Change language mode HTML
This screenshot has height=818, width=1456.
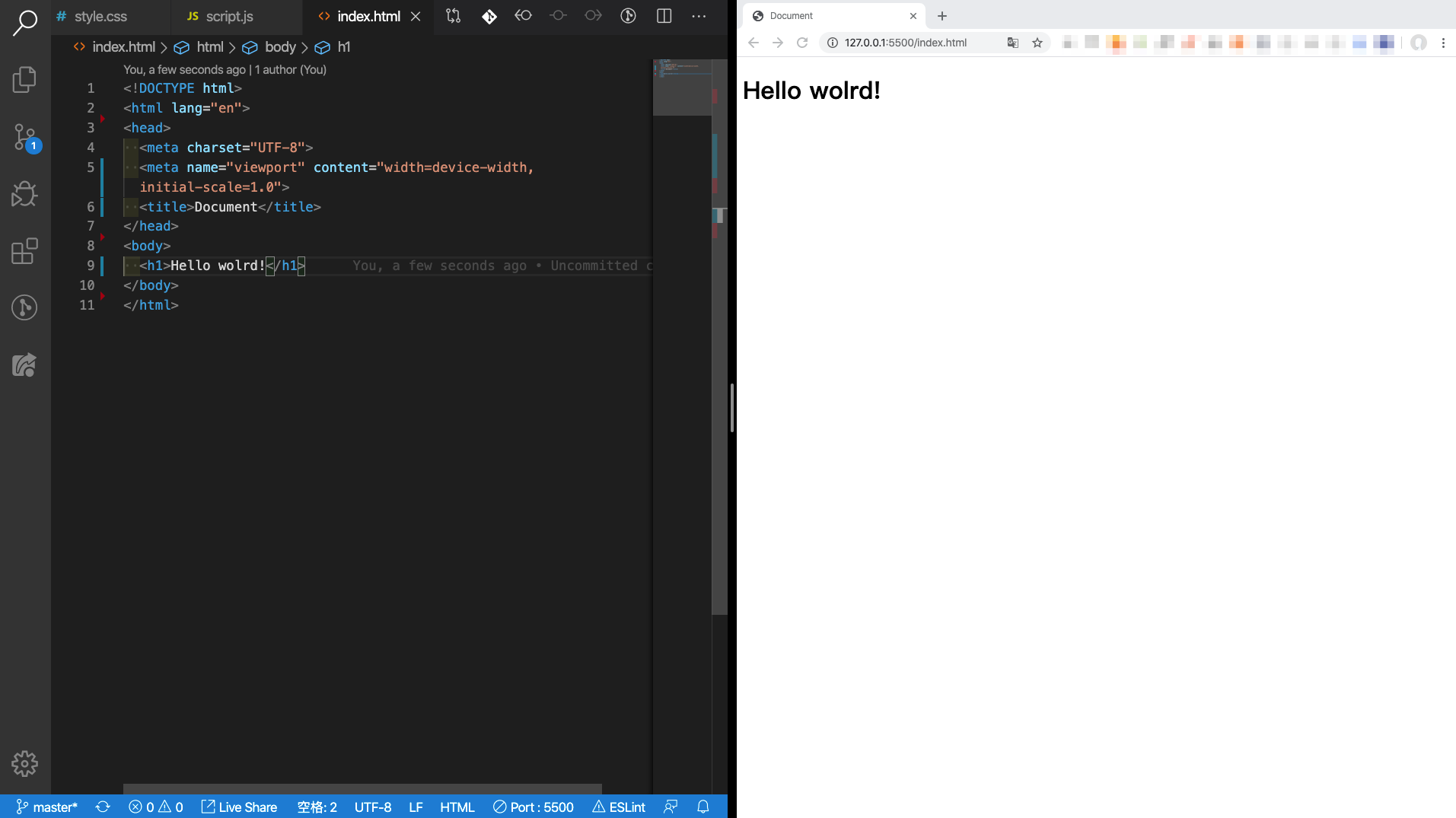457,807
